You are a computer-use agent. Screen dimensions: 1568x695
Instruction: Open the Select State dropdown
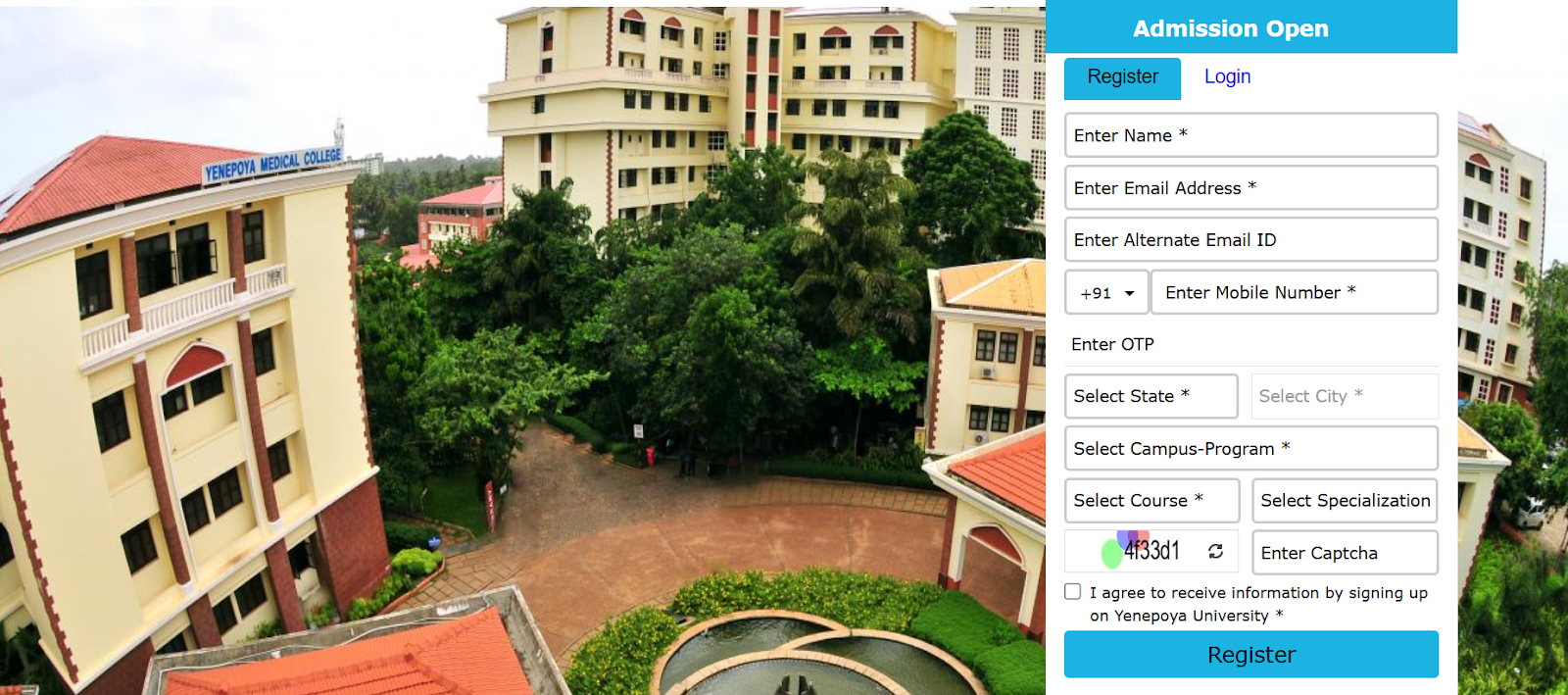click(x=1151, y=396)
